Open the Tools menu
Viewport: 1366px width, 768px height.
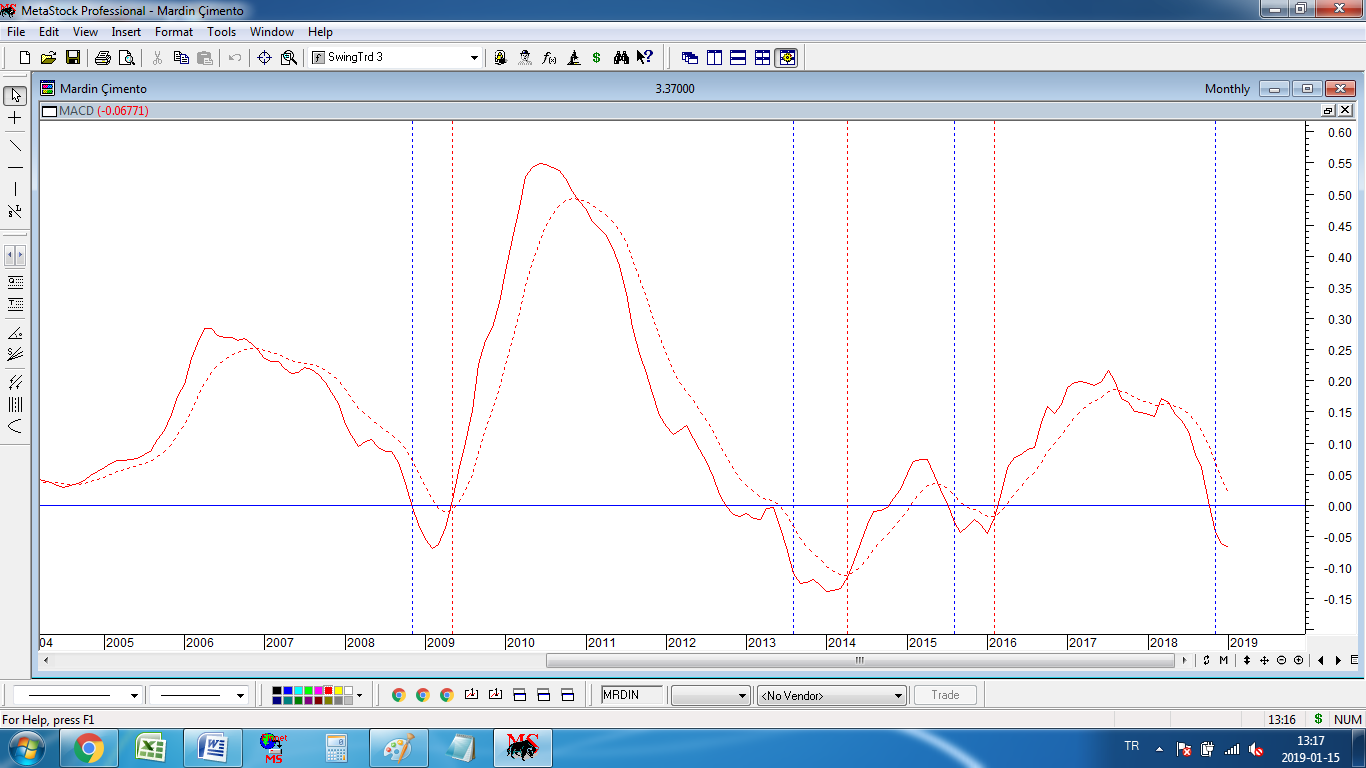(x=222, y=32)
